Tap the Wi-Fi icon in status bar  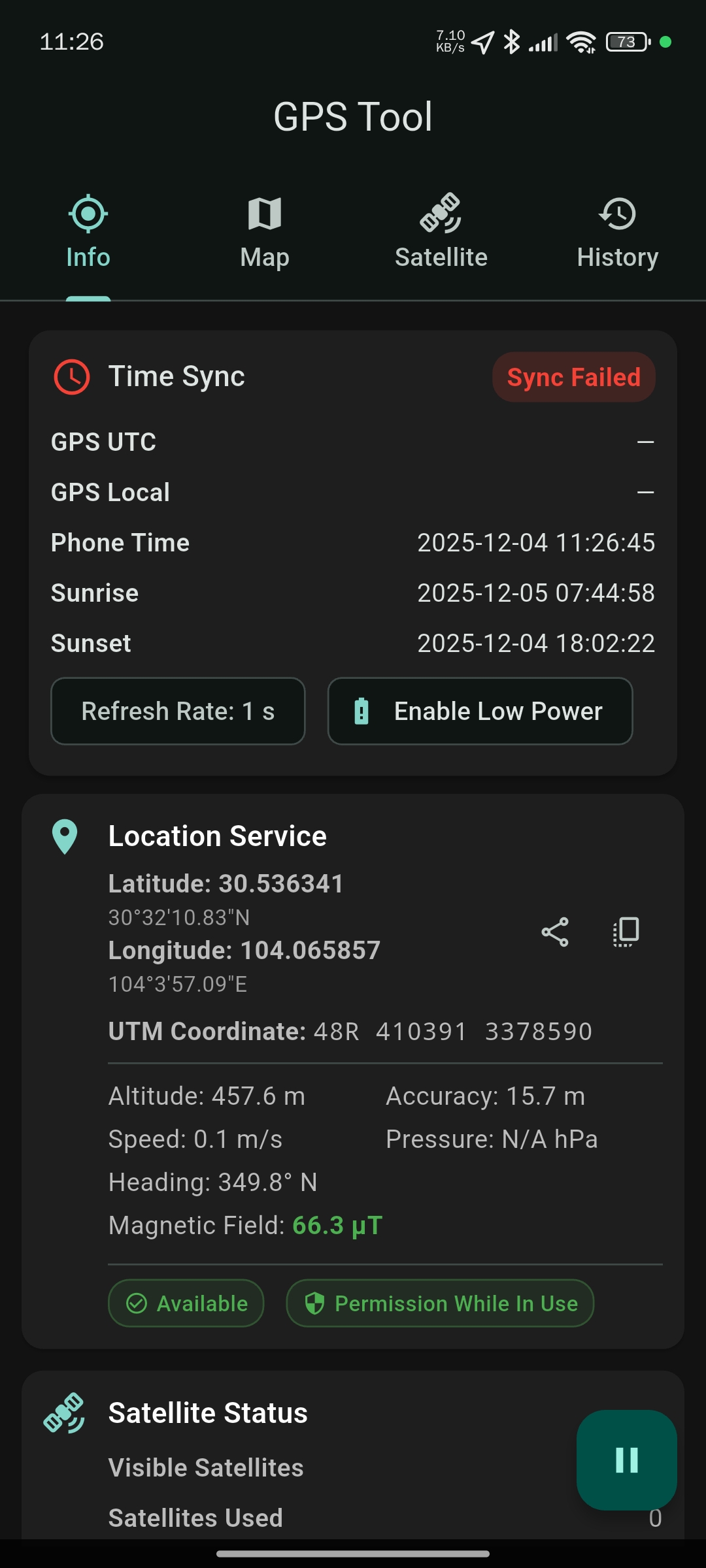coord(581,42)
